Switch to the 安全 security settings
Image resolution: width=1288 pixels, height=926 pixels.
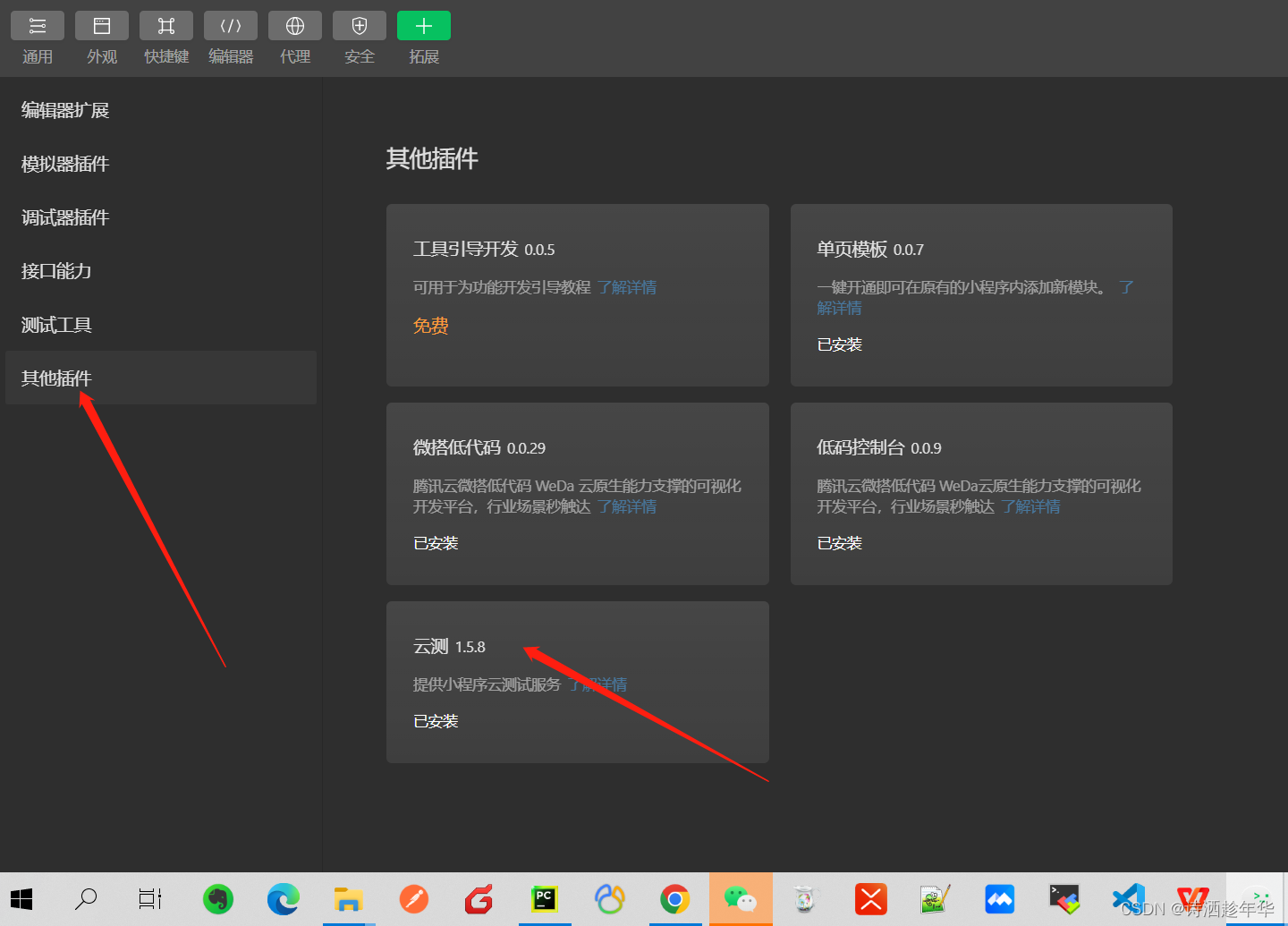(360, 38)
